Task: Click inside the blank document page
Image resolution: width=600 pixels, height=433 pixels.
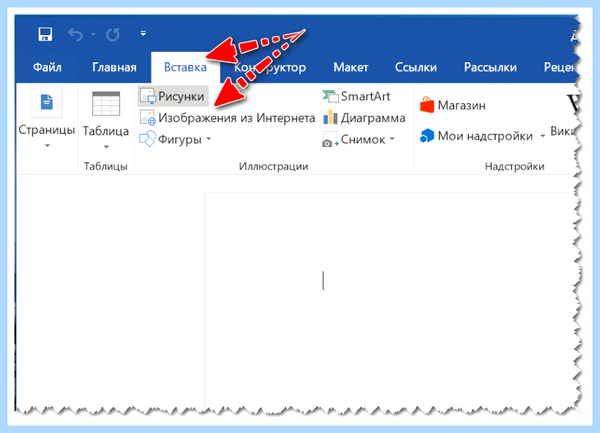Action: click(x=390, y=300)
